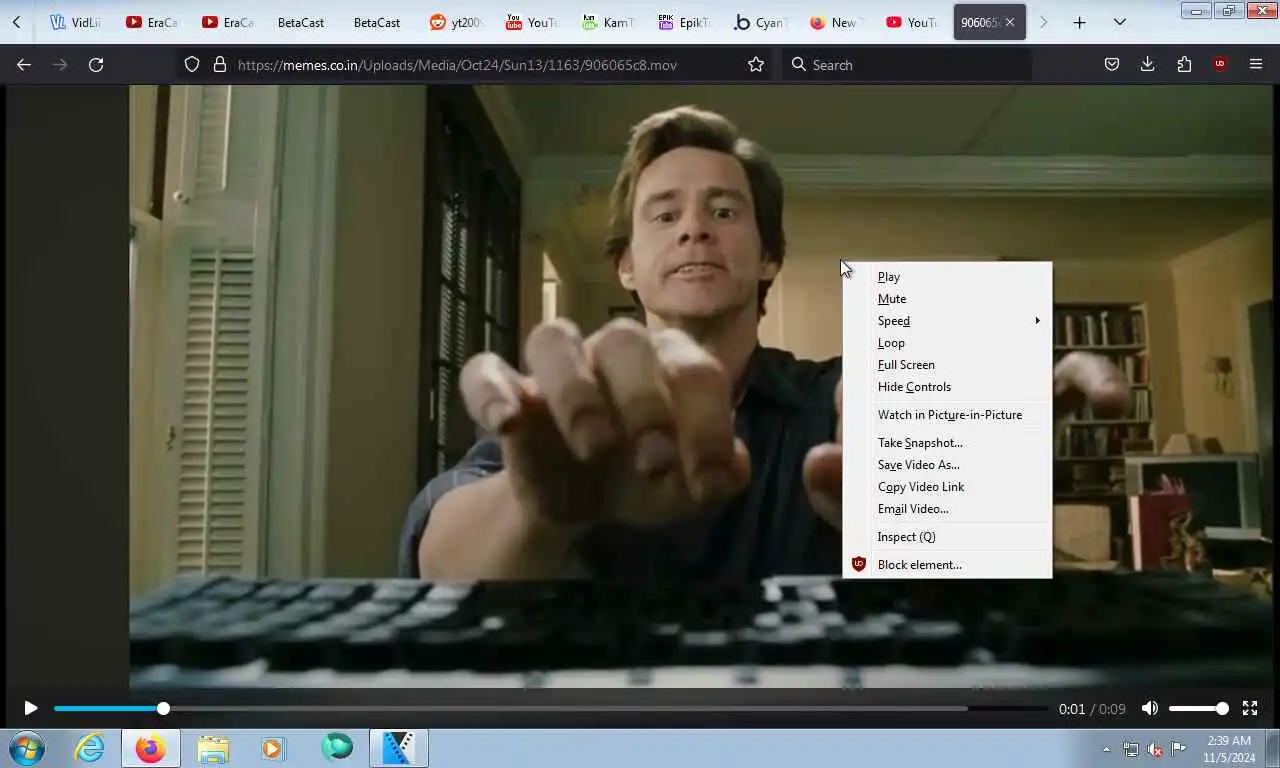
Task: Reload the current page
Action: (x=96, y=64)
